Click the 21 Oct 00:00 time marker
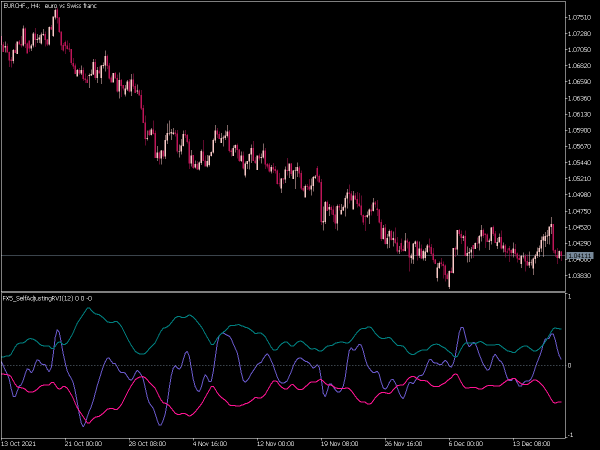 pyautogui.click(x=83, y=443)
